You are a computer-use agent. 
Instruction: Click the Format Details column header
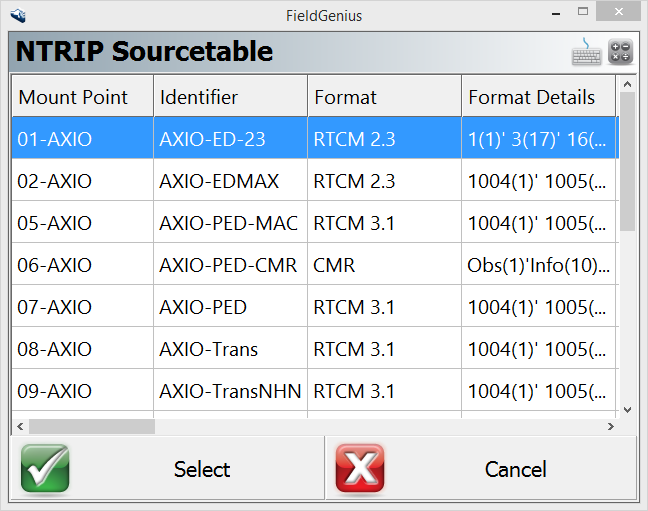[538, 97]
